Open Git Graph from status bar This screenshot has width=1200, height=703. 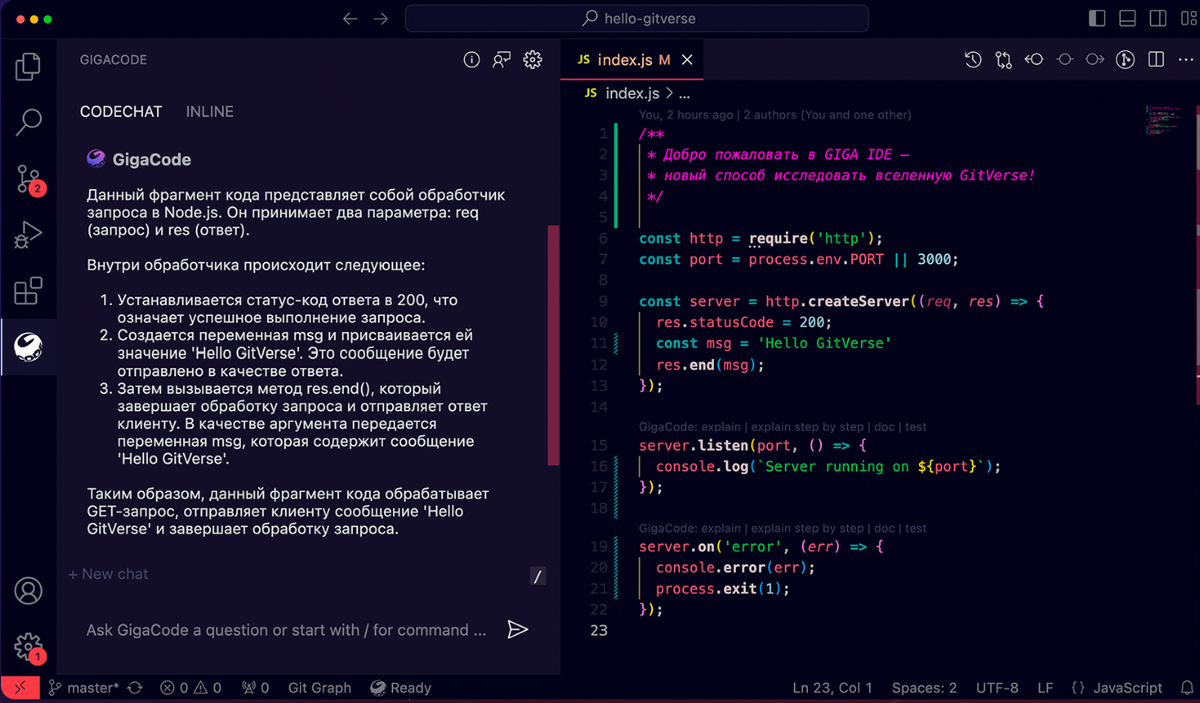pyautogui.click(x=319, y=688)
